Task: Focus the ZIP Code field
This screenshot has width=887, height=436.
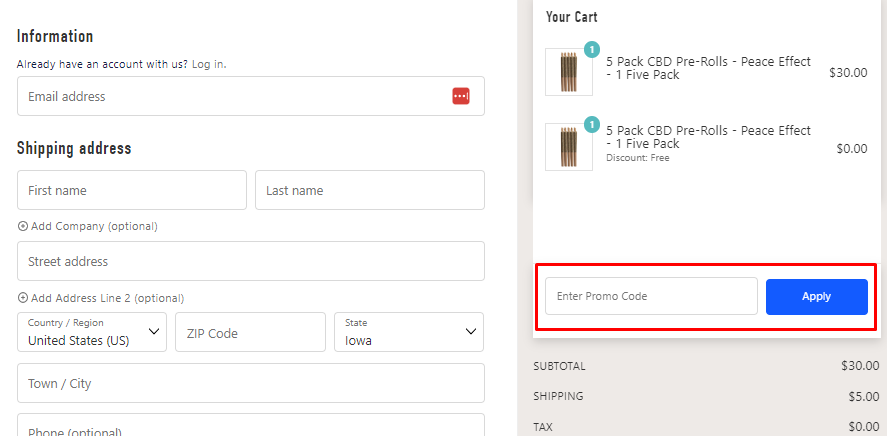Action: pos(250,332)
